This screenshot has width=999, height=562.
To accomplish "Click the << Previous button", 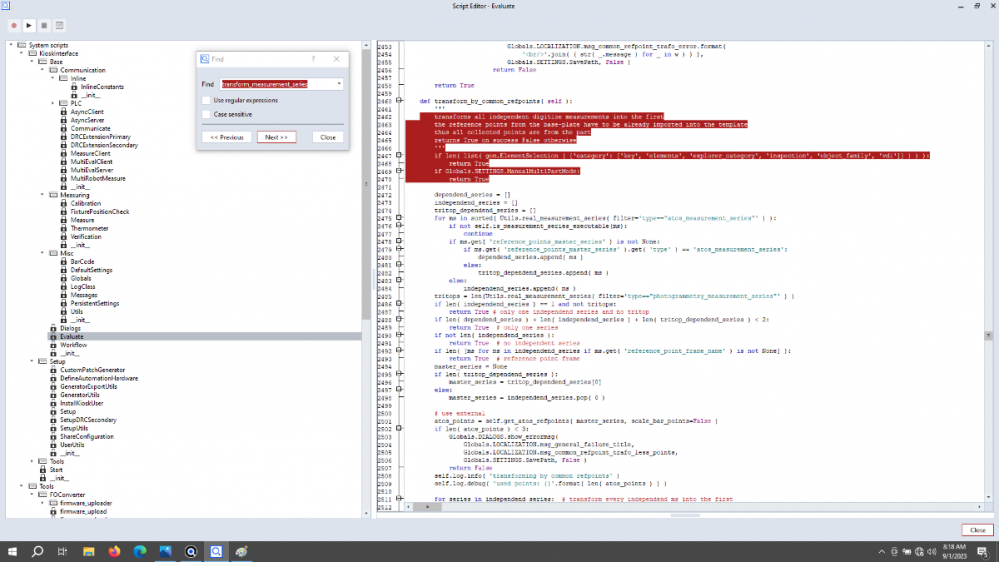I will 226,137.
